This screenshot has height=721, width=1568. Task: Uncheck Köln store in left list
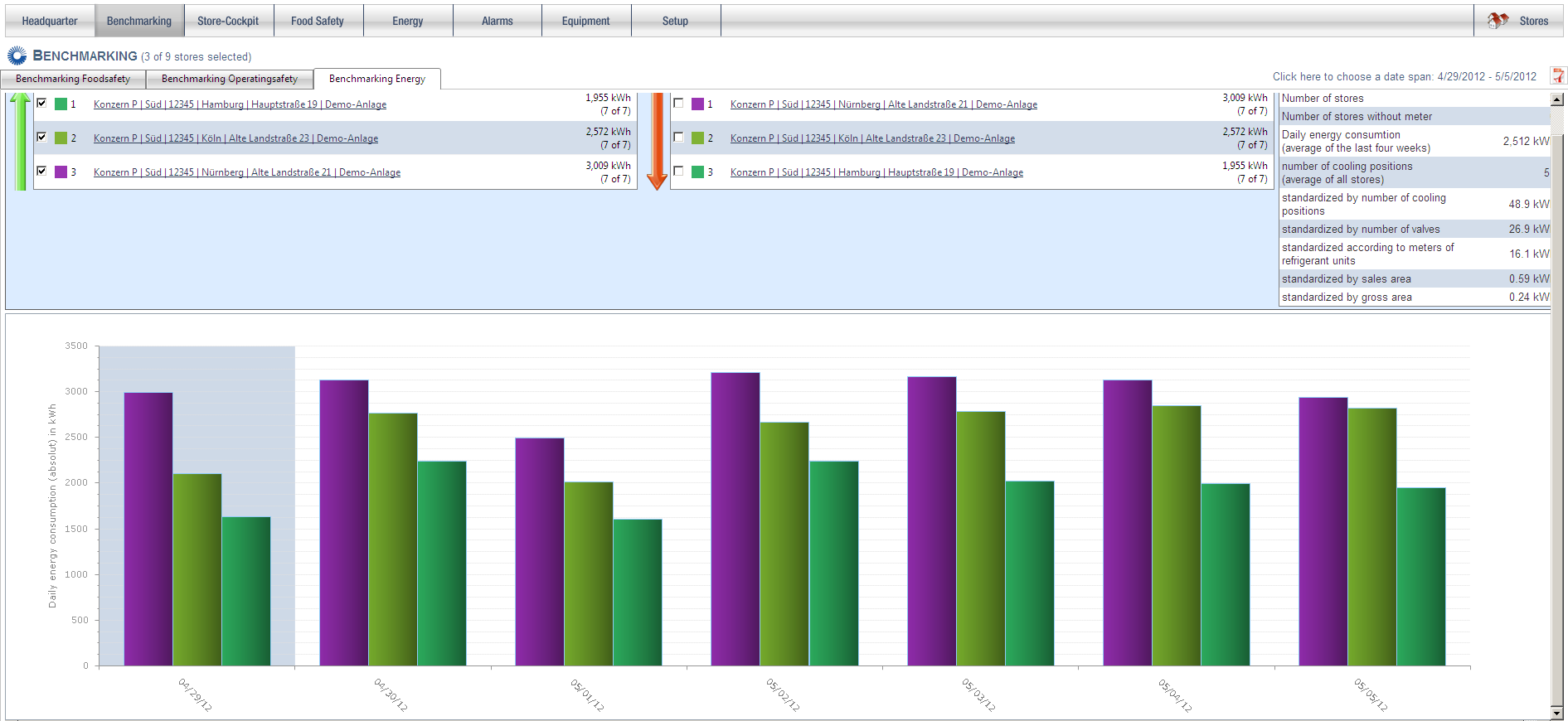pyautogui.click(x=41, y=138)
